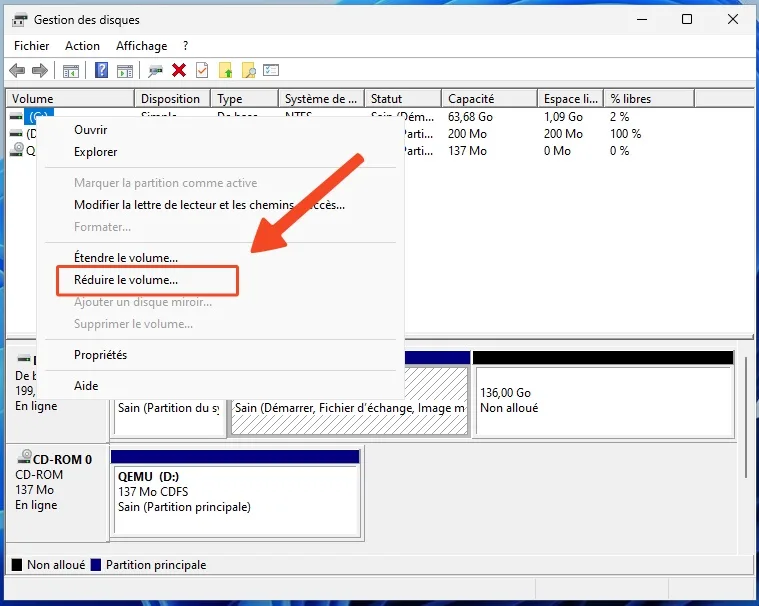
Task: Click the checklist settings toolbar icon
Action: pos(271,71)
